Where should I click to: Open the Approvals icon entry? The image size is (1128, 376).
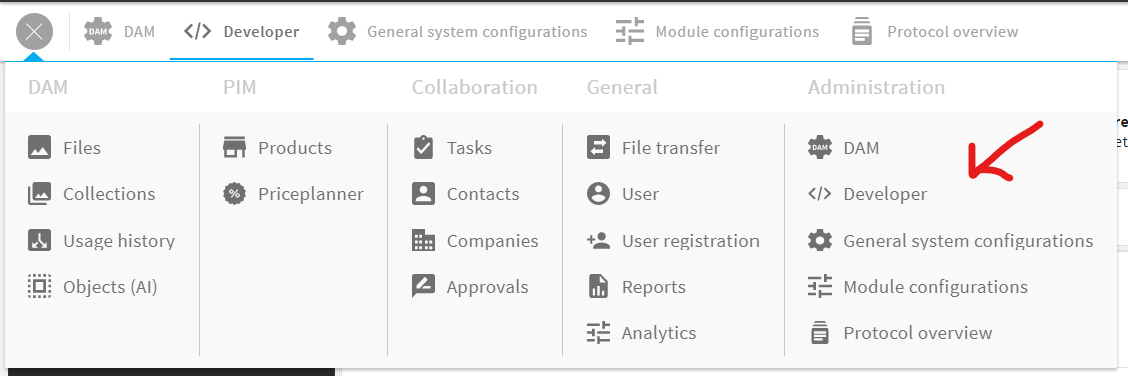point(423,287)
